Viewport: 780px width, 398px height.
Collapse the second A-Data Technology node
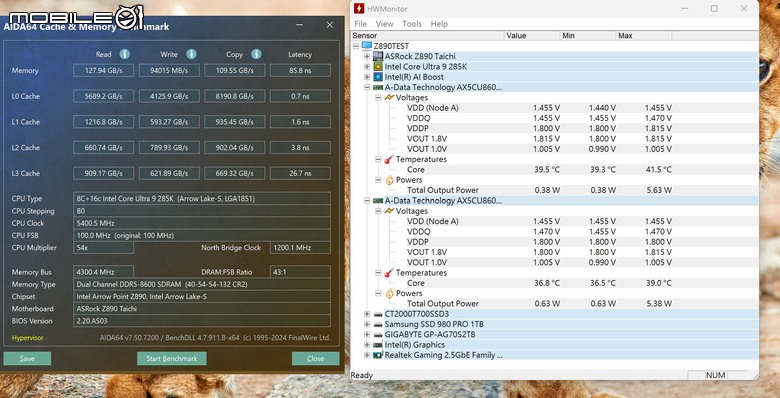coord(367,200)
